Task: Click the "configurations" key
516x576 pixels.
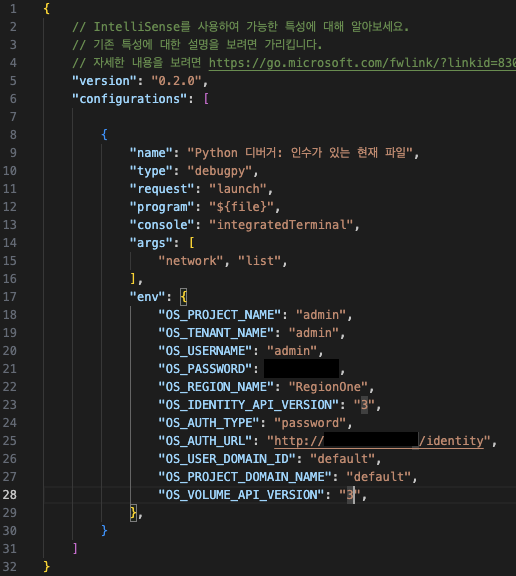Action: 130,99
